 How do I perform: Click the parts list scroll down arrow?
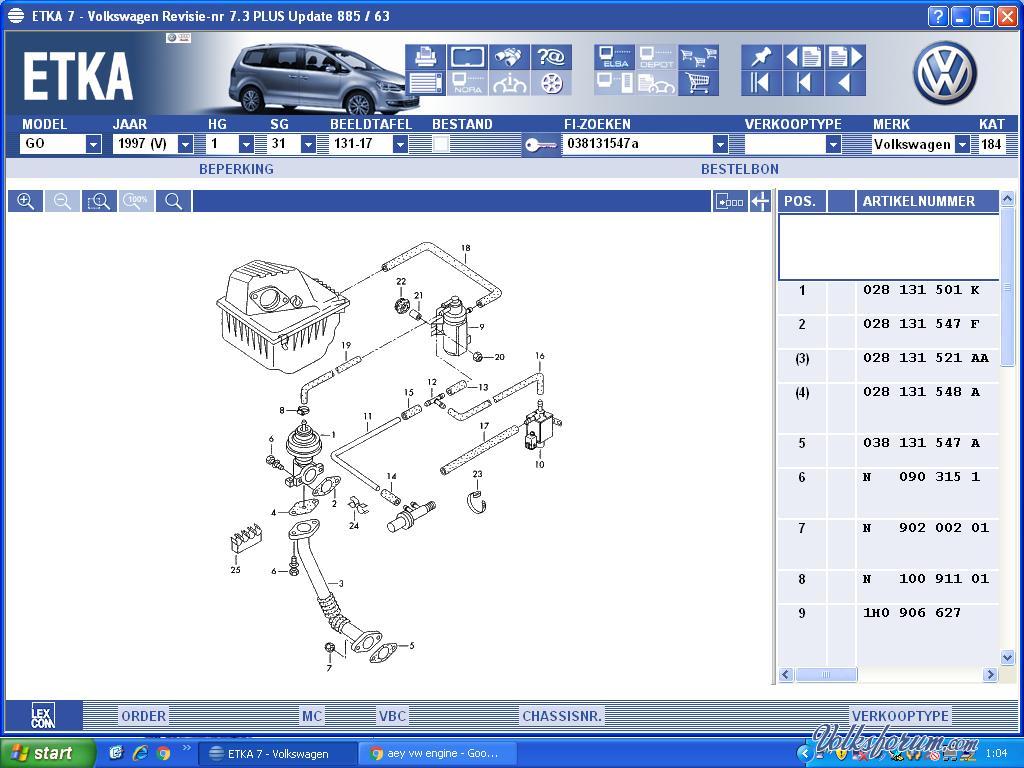point(1007,657)
